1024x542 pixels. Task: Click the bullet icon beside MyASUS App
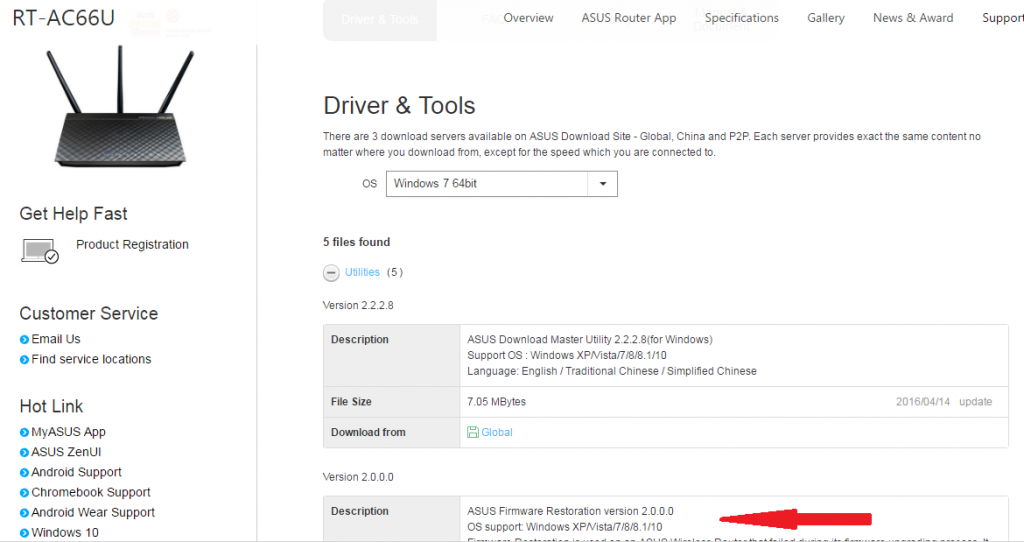tap(24, 432)
